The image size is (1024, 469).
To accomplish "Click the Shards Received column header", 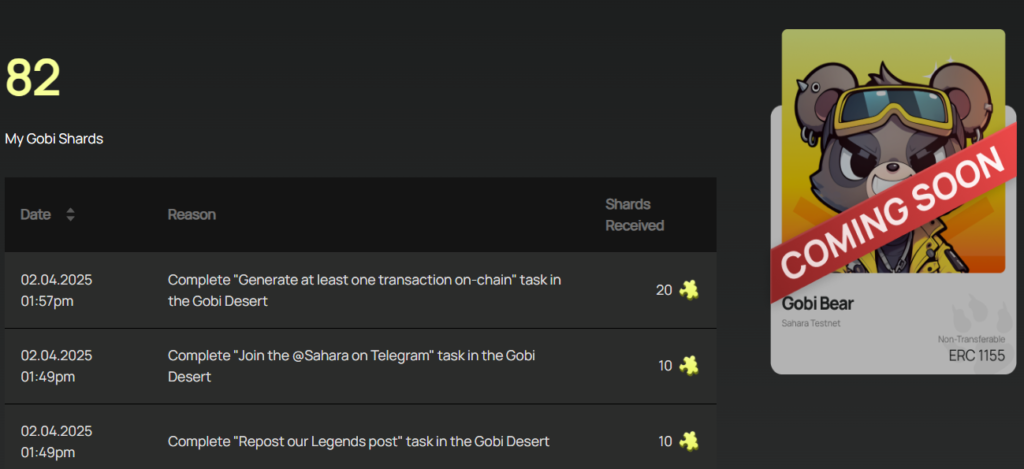I will [635, 215].
